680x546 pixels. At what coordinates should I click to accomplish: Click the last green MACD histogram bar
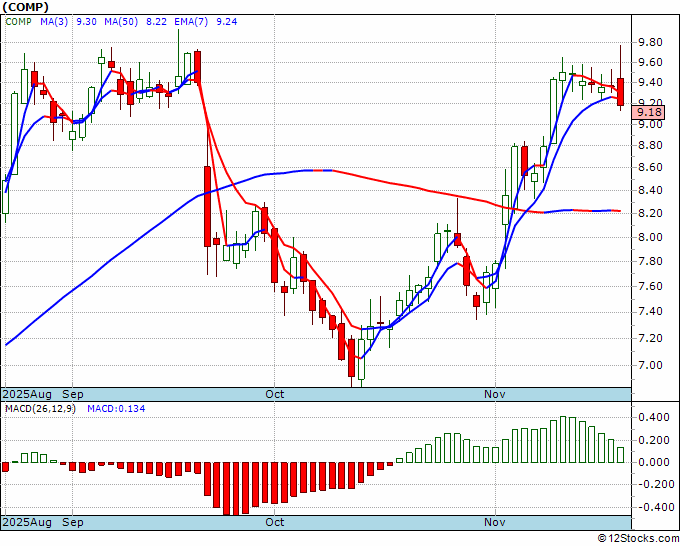pos(621,455)
